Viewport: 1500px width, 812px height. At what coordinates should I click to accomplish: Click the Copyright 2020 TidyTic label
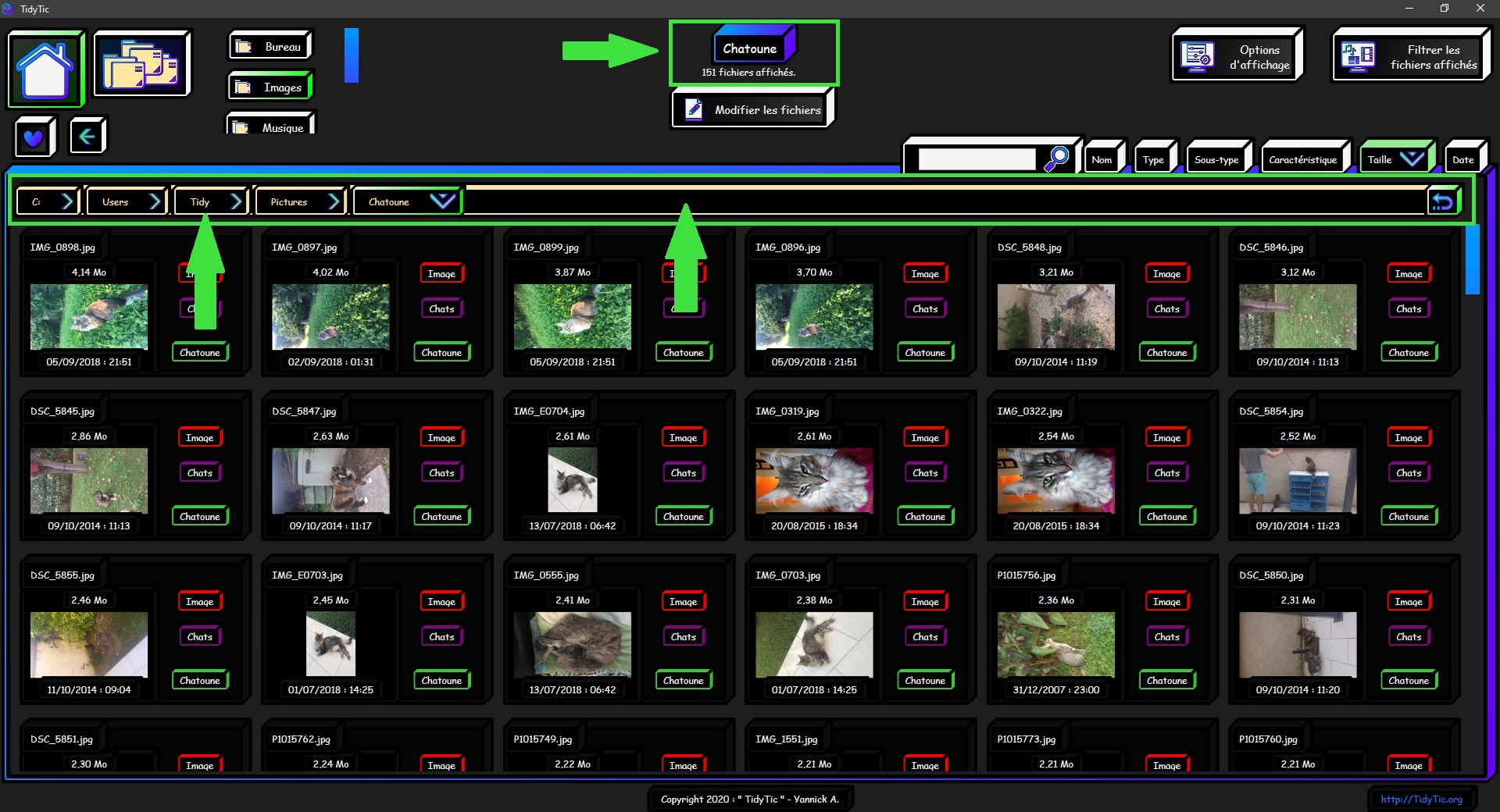[750, 799]
